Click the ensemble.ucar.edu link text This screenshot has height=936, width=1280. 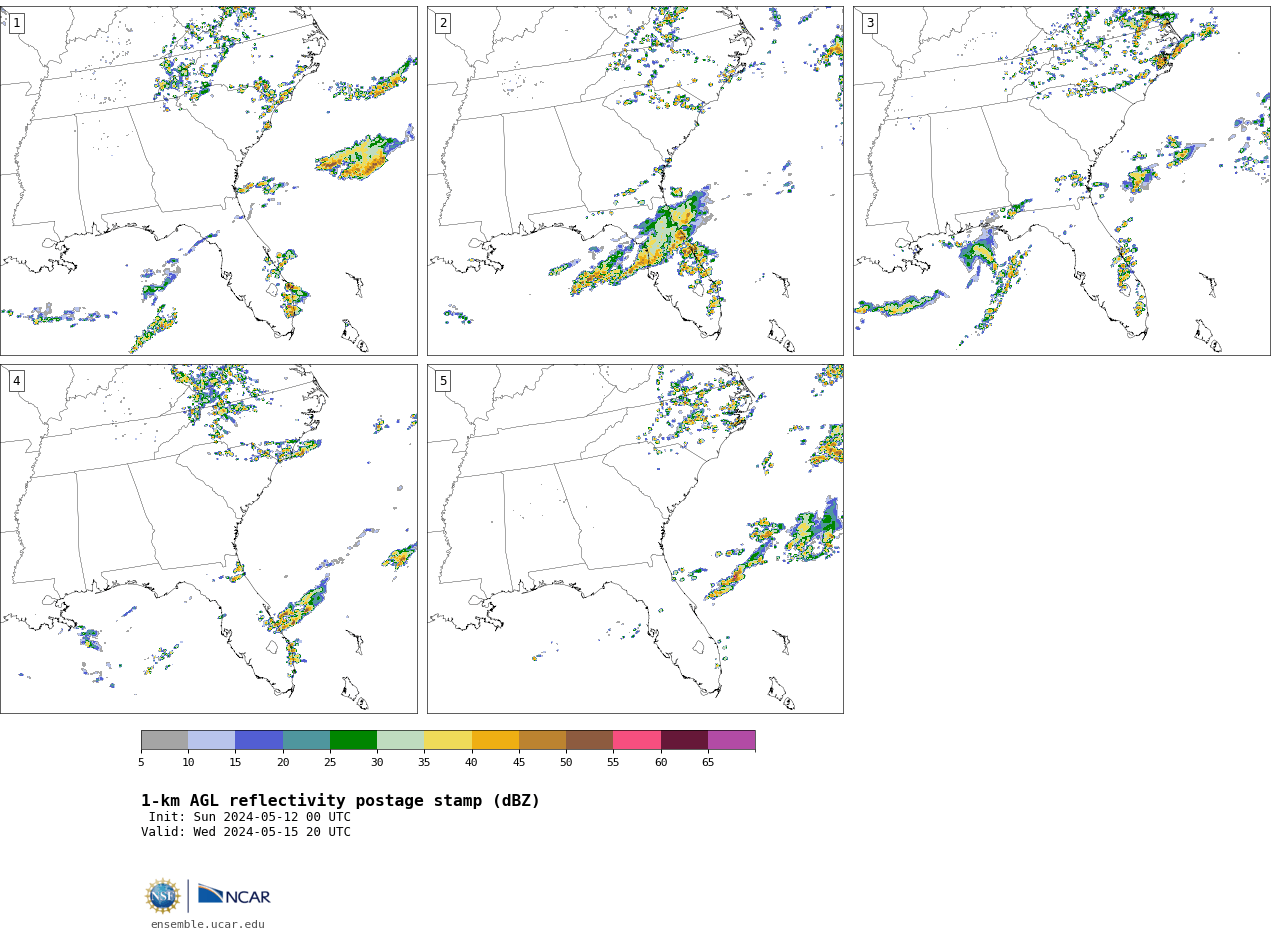208,925
